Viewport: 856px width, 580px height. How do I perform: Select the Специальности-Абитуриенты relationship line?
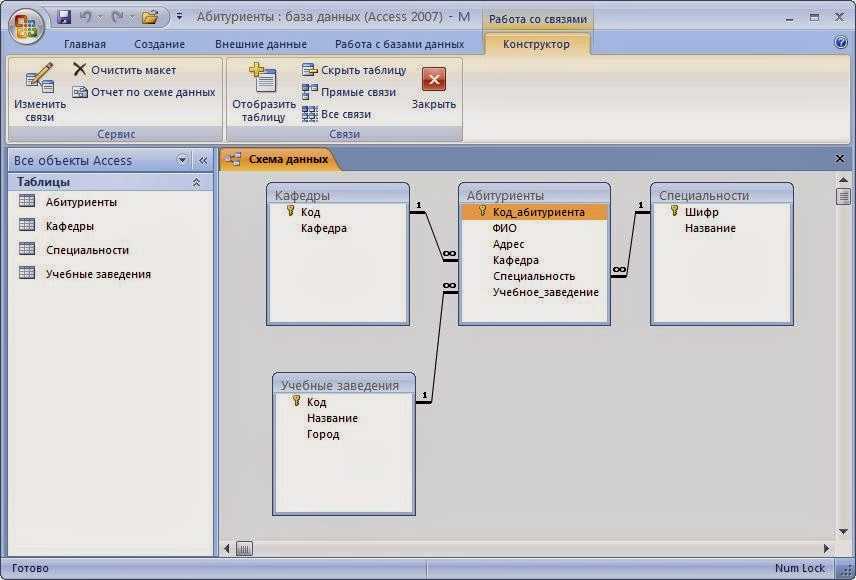631,244
